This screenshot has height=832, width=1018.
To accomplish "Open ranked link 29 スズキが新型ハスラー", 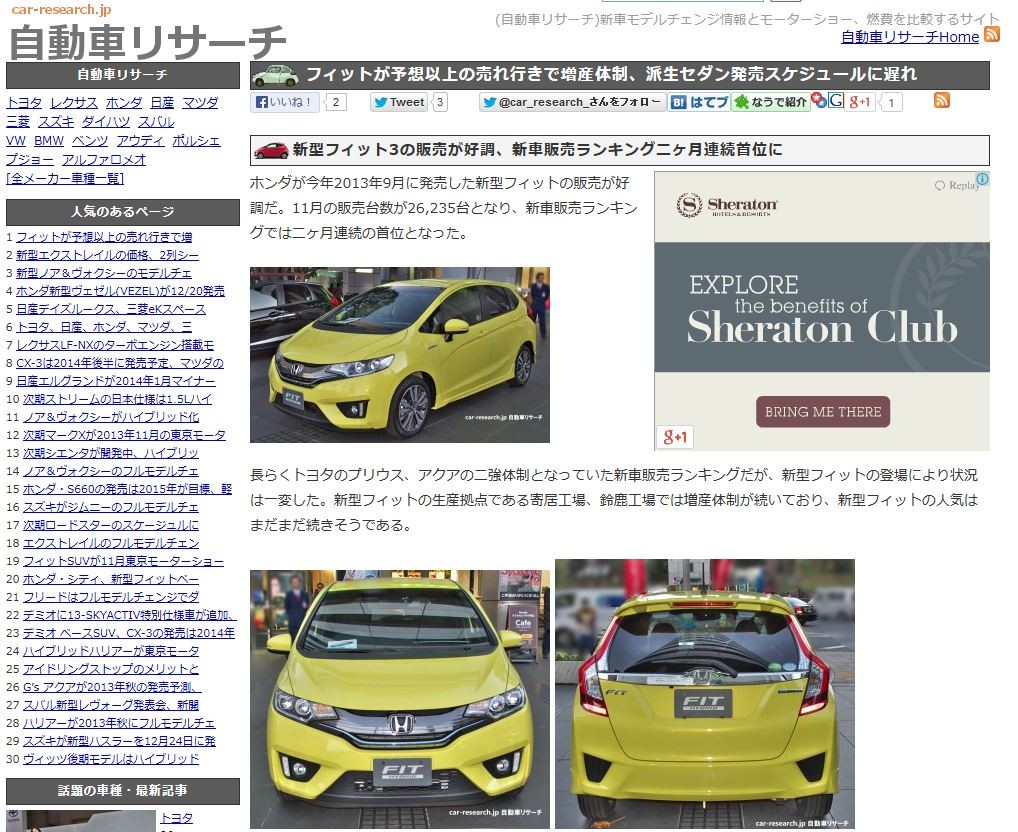I will pyautogui.click(x=119, y=740).
